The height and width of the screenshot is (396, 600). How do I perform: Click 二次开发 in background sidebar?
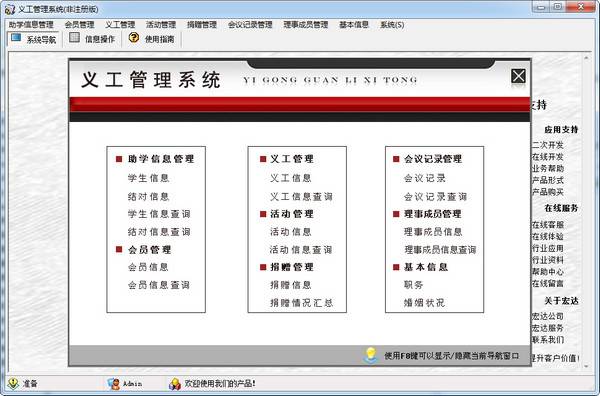pyautogui.click(x=548, y=145)
